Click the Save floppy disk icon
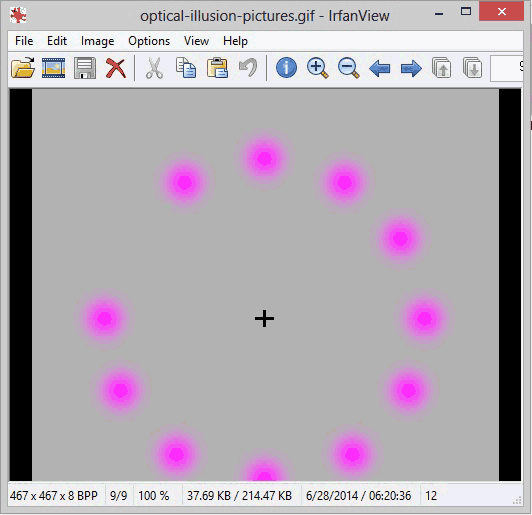This screenshot has height=515, width=532. coord(85,68)
